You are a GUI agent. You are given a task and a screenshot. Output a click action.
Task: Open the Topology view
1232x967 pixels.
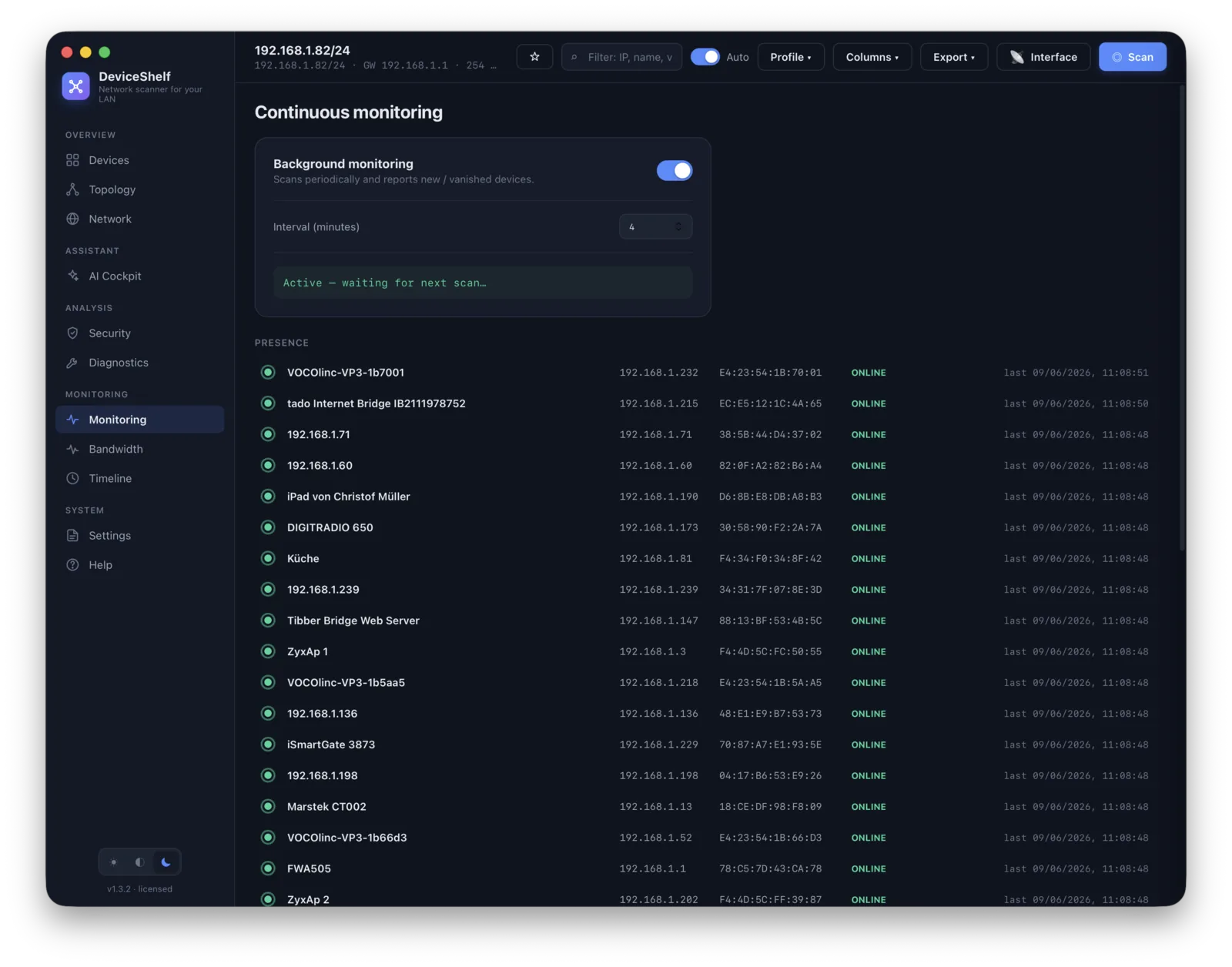coord(139,189)
